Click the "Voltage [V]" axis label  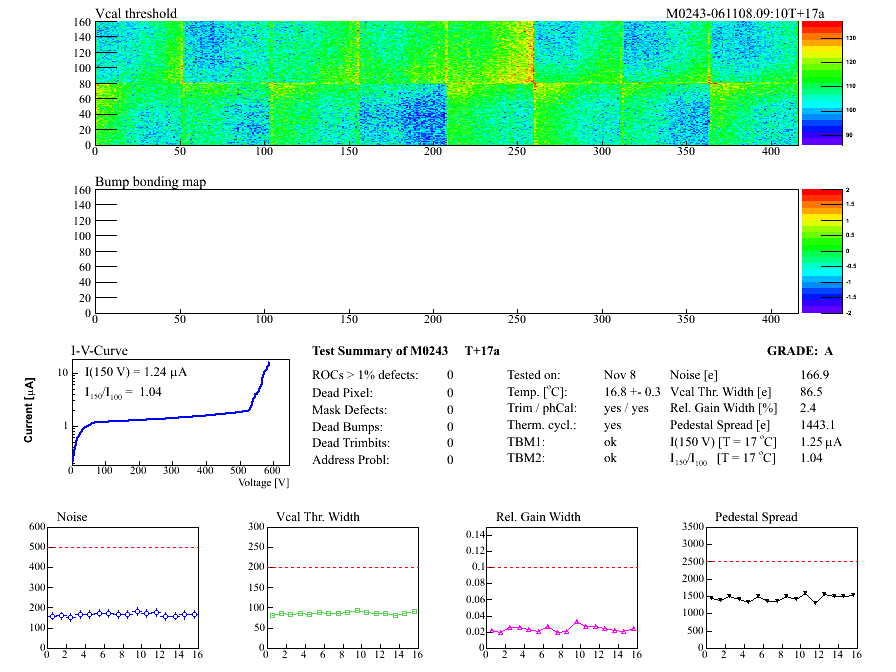coord(263,482)
